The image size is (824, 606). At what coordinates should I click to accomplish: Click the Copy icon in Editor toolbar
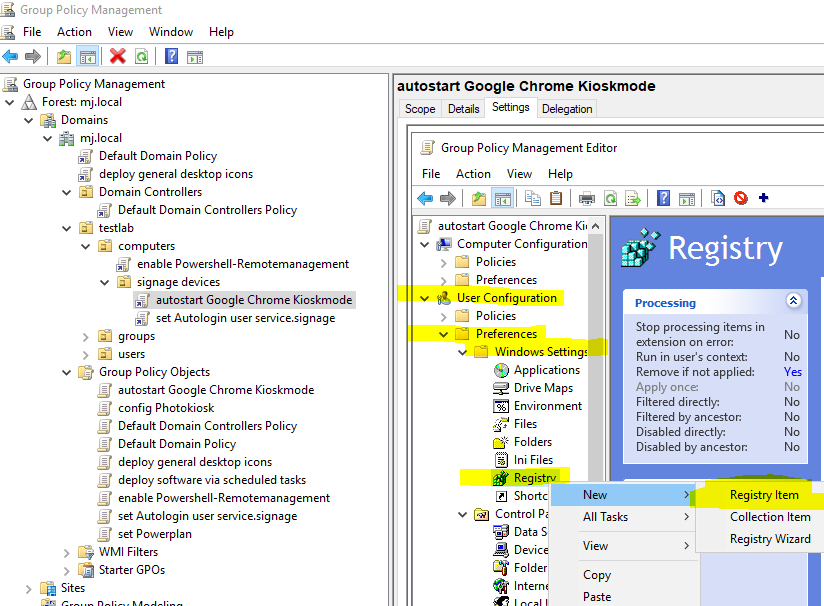(533, 198)
